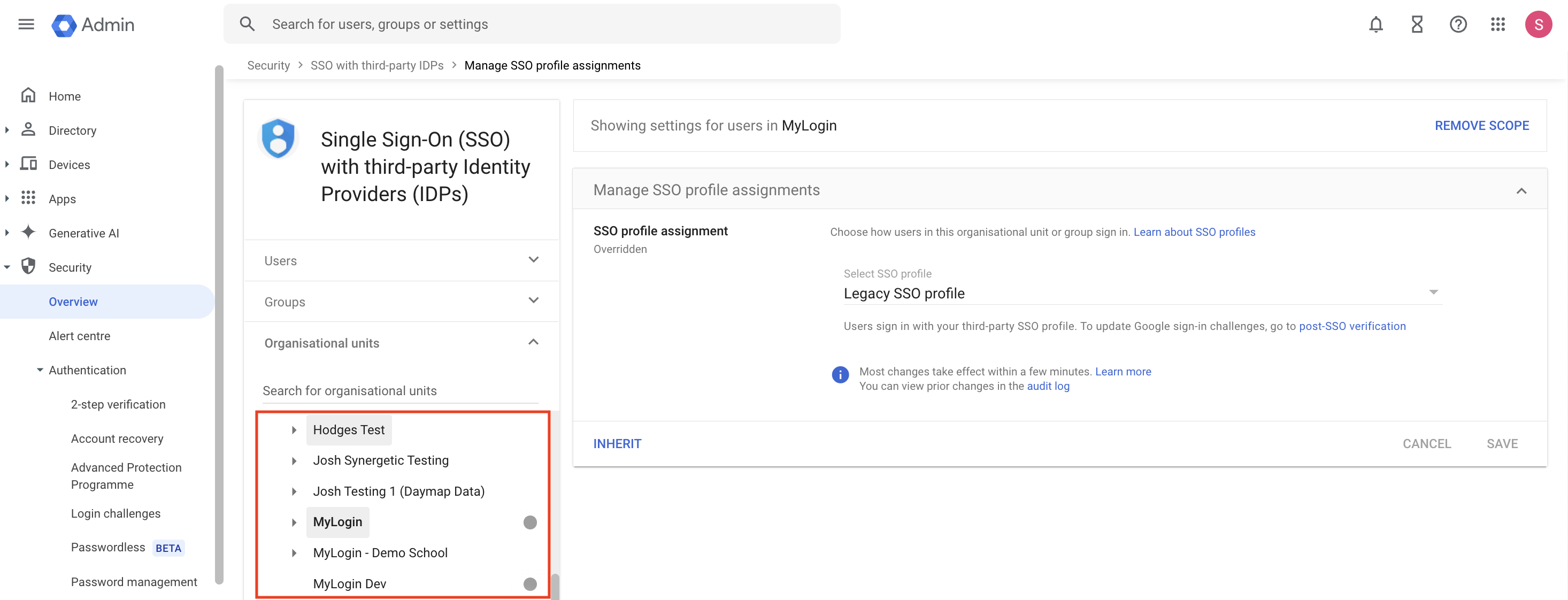1568x600 pixels.
Task: Select MyLogin - Demo School unit
Action: (380, 552)
